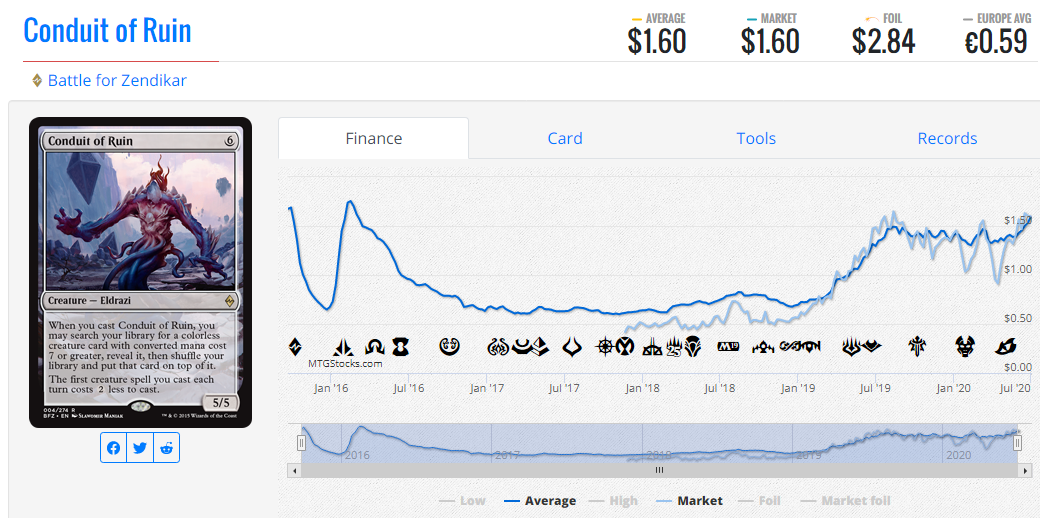
Task: Click the navigator scroll right arrow
Action: pyautogui.click(x=1027, y=470)
